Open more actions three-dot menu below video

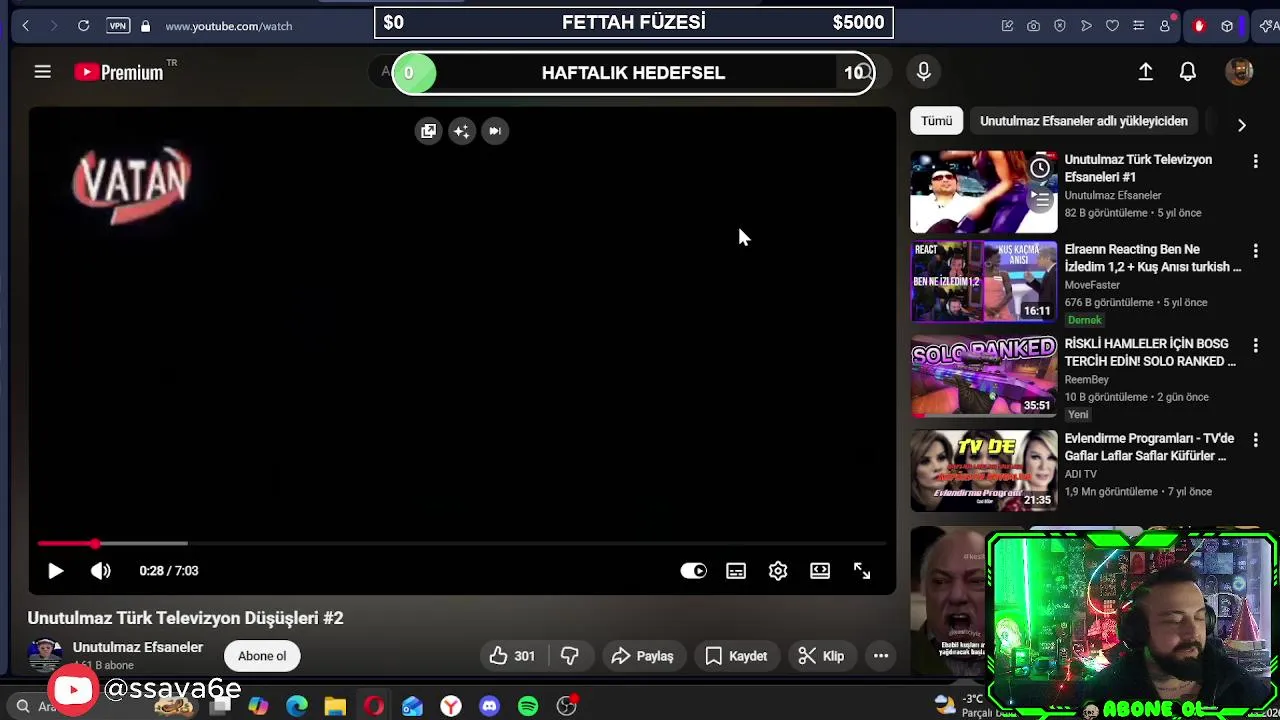(x=881, y=656)
